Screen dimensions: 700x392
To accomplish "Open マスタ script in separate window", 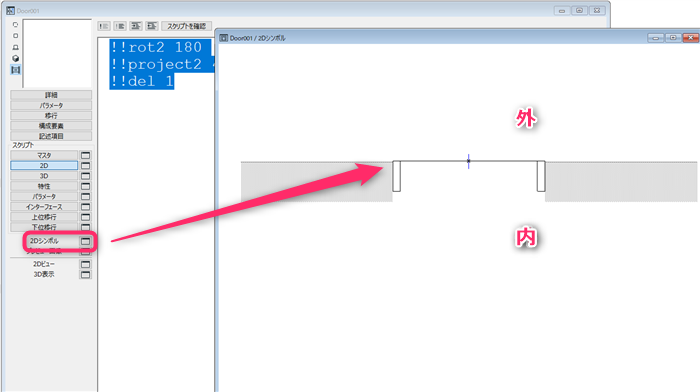I will coord(85,155).
